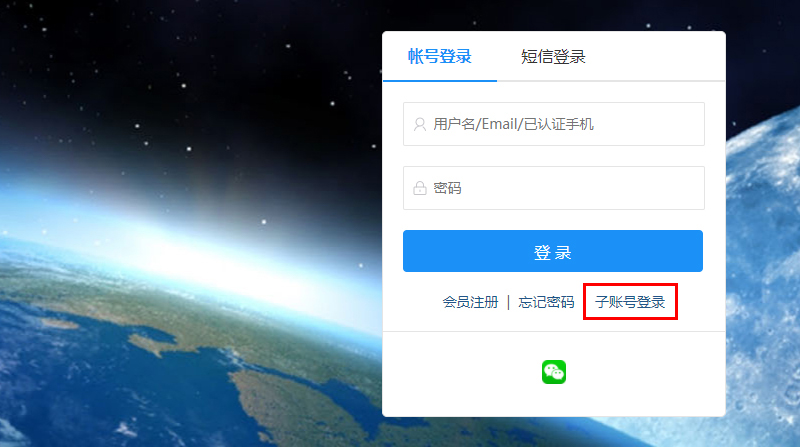Switch to the 短信登录 tab
Image resolution: width=800 pixels, height=447 pixels.
pyautogui.click(x=553, y=57)
